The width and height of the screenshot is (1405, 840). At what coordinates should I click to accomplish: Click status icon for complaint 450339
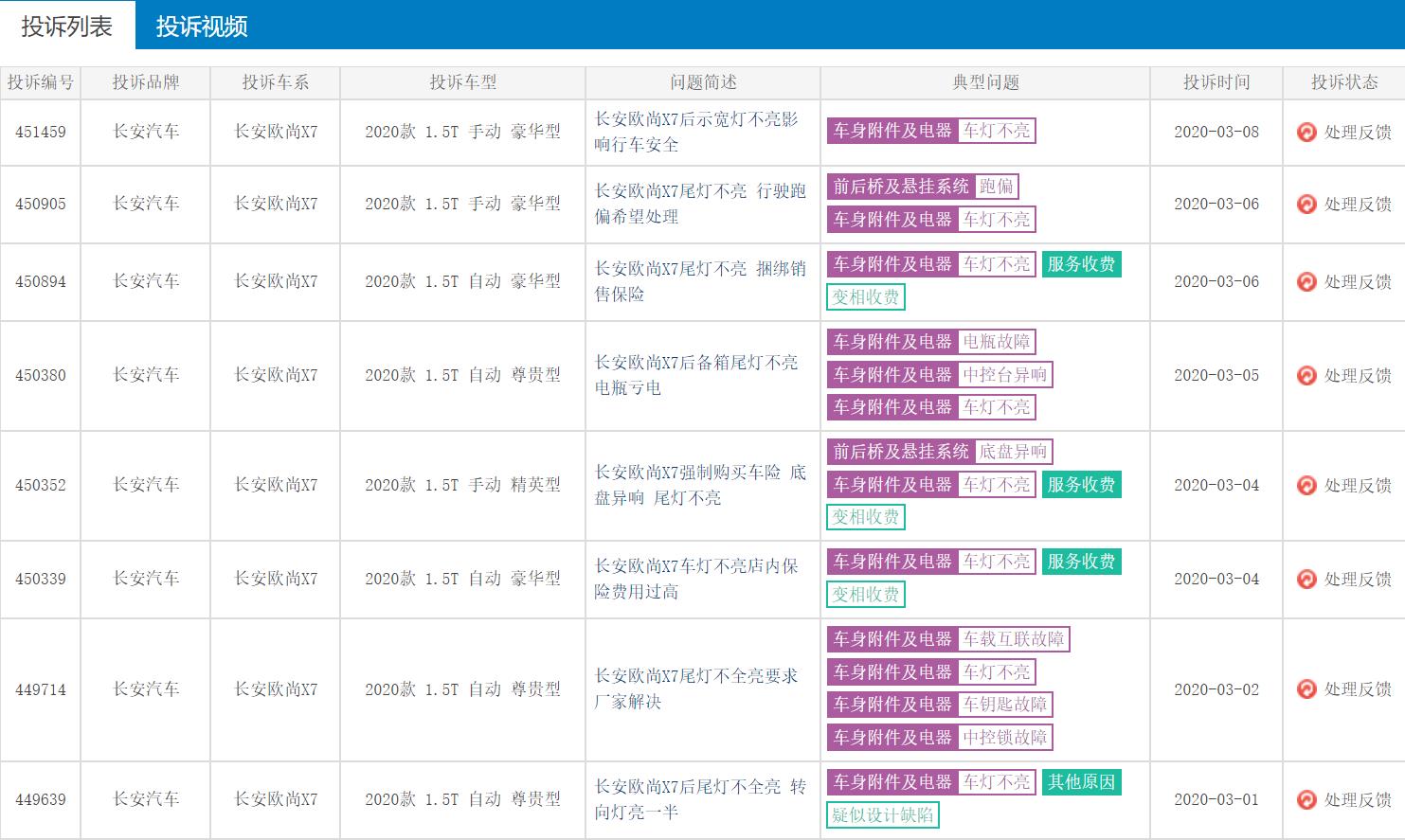(x=1306, y=580)
